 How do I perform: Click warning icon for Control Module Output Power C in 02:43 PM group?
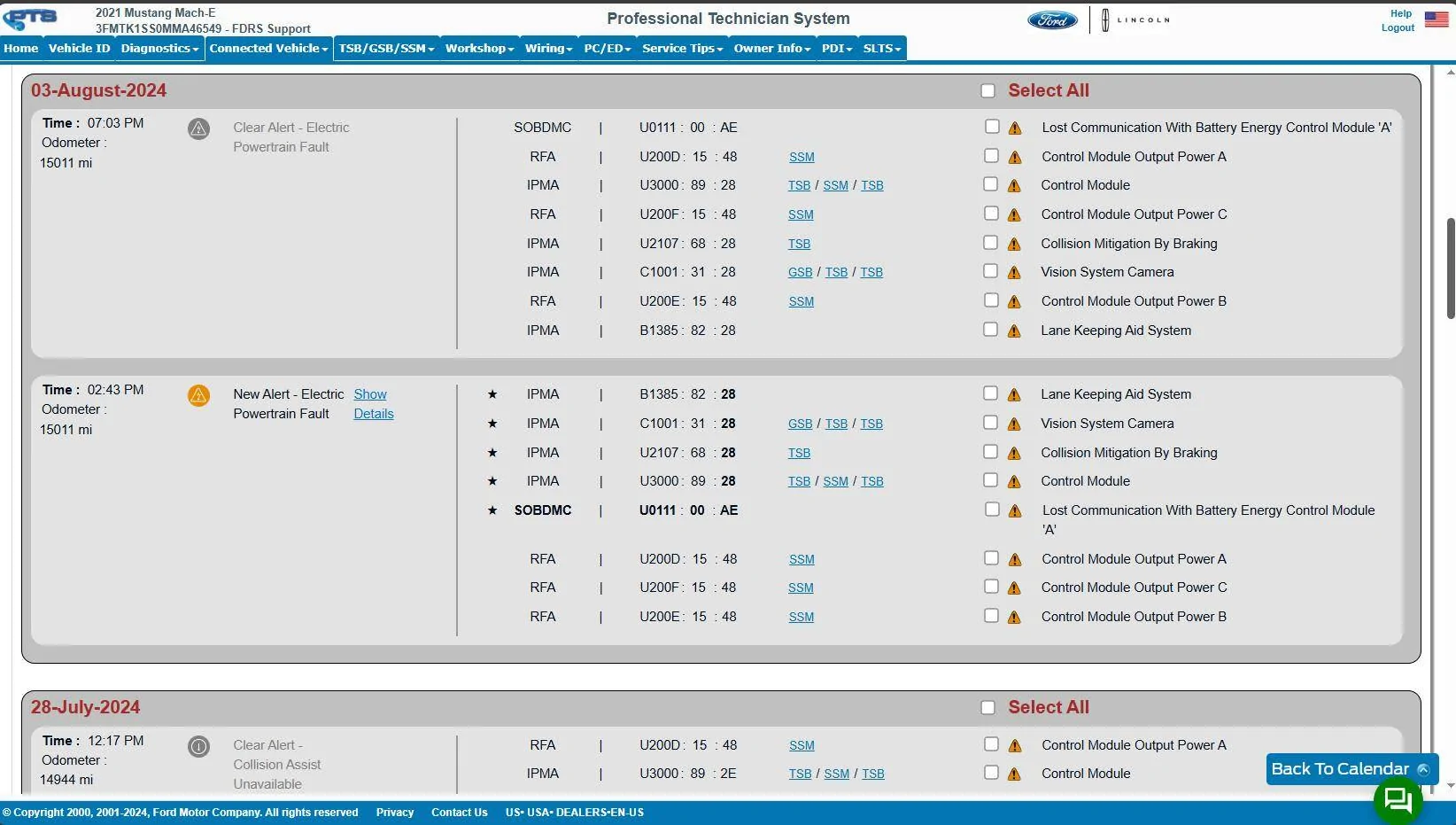pyautogui.click(x=1014, y=588)
